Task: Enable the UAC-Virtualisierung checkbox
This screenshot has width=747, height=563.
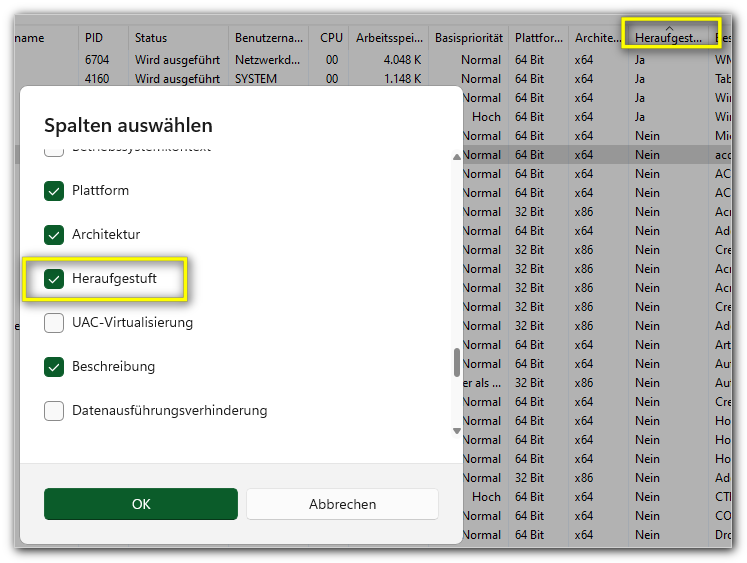Action: (x=54, y=323)
